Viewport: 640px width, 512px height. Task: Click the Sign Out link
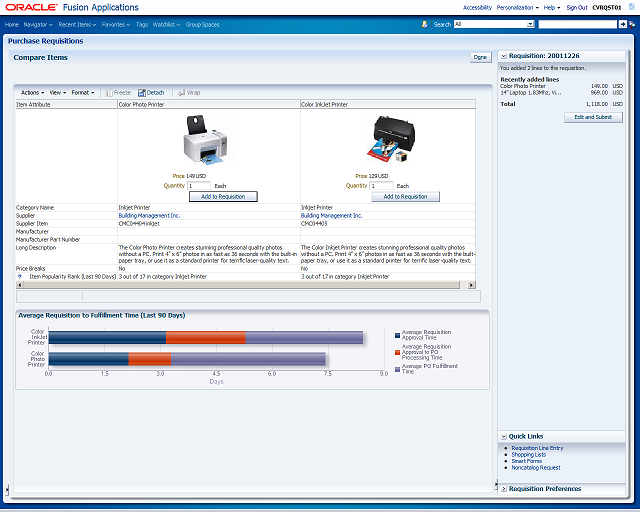(x=577, y=7)
